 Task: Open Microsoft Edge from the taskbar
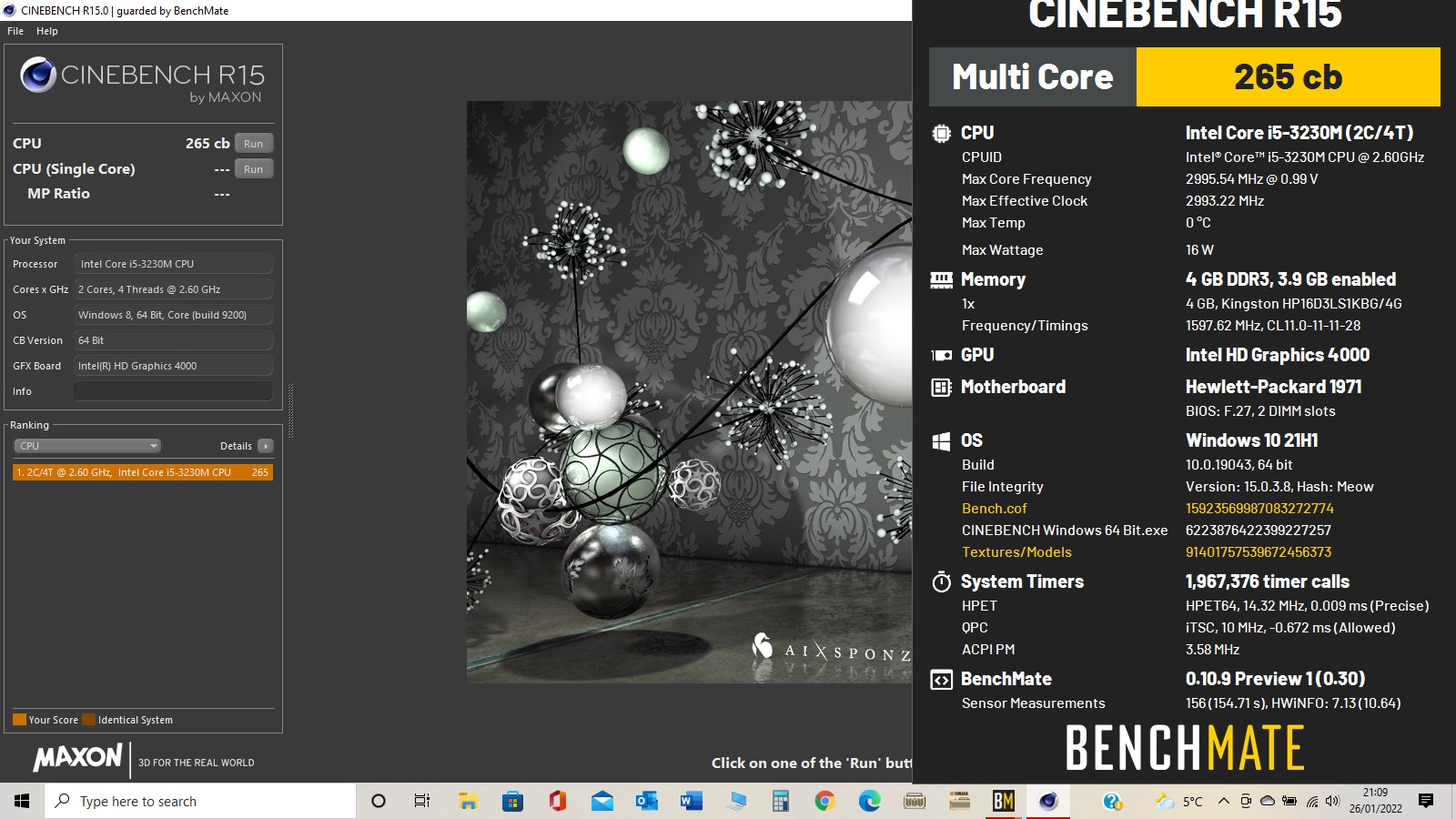869,801
